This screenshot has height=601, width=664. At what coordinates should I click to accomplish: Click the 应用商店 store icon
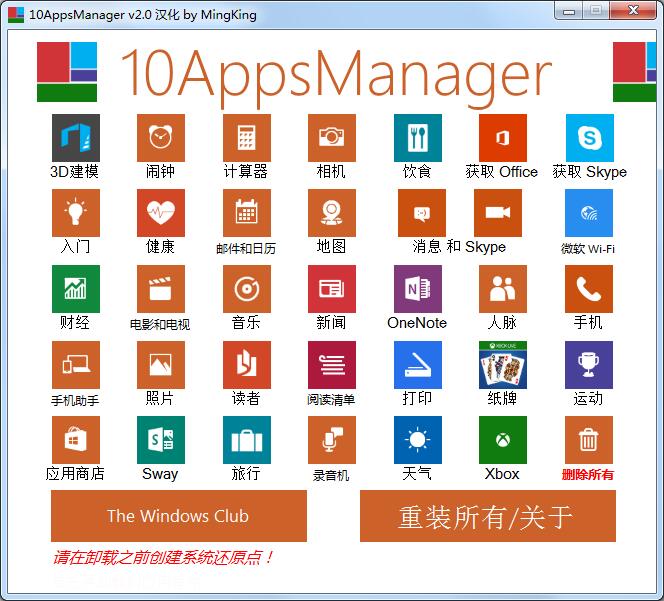(76, 440)
